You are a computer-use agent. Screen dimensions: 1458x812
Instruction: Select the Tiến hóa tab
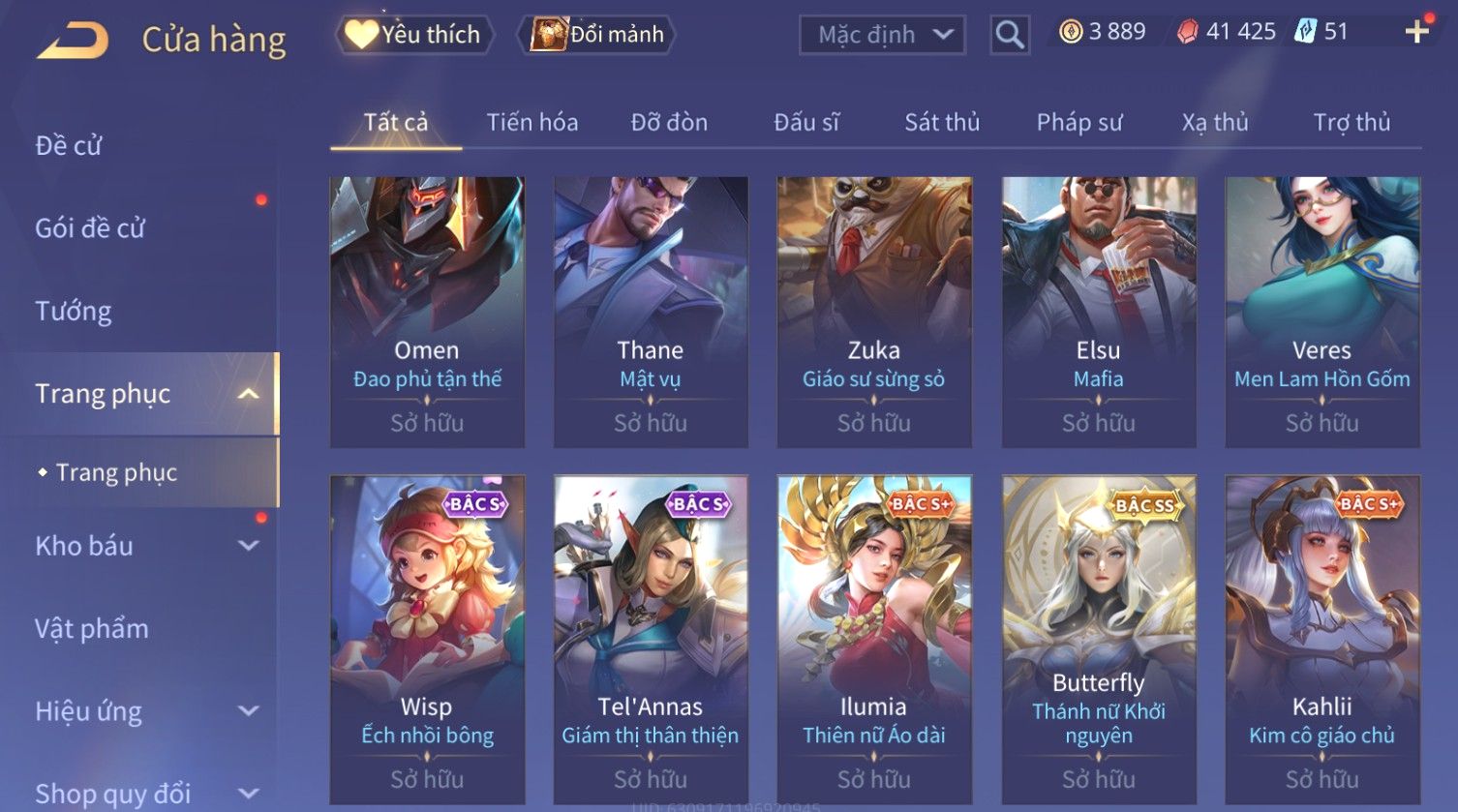coord(532,123)
